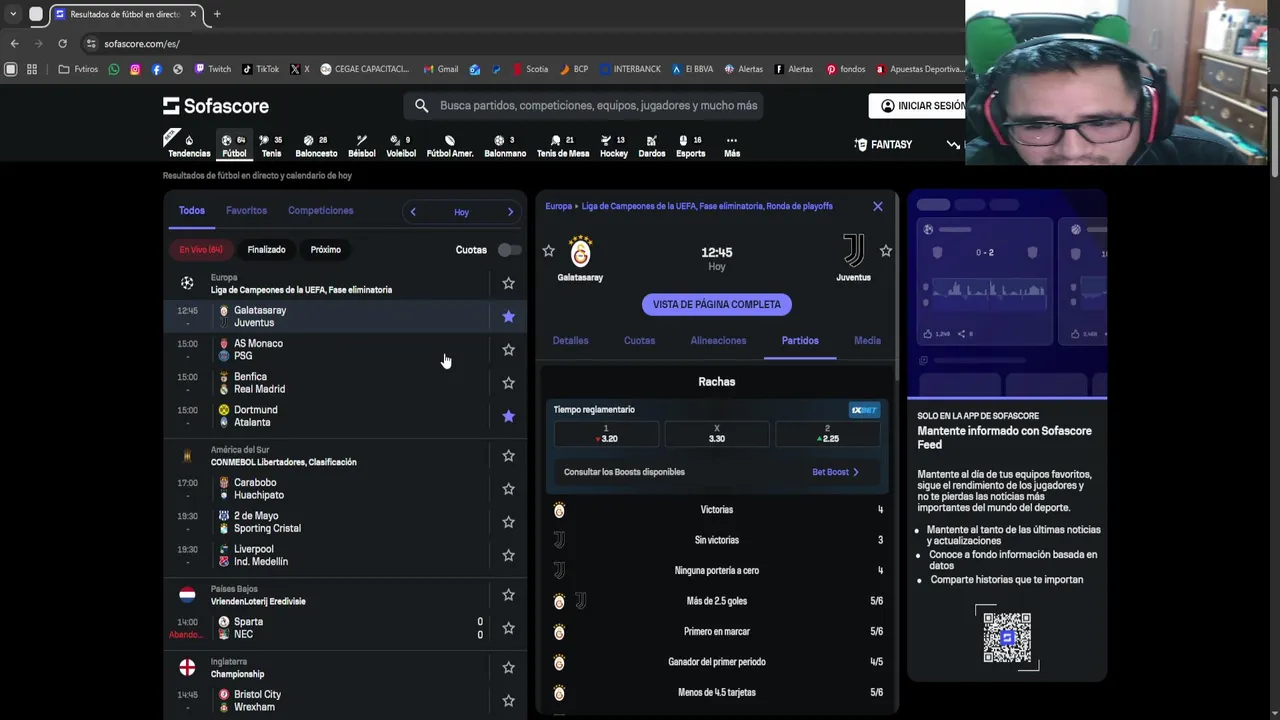Image resolution: width=1280 pixels, height=720 pixels.
Task: Open the browser tab search dropdown
Action: [12, 14]
